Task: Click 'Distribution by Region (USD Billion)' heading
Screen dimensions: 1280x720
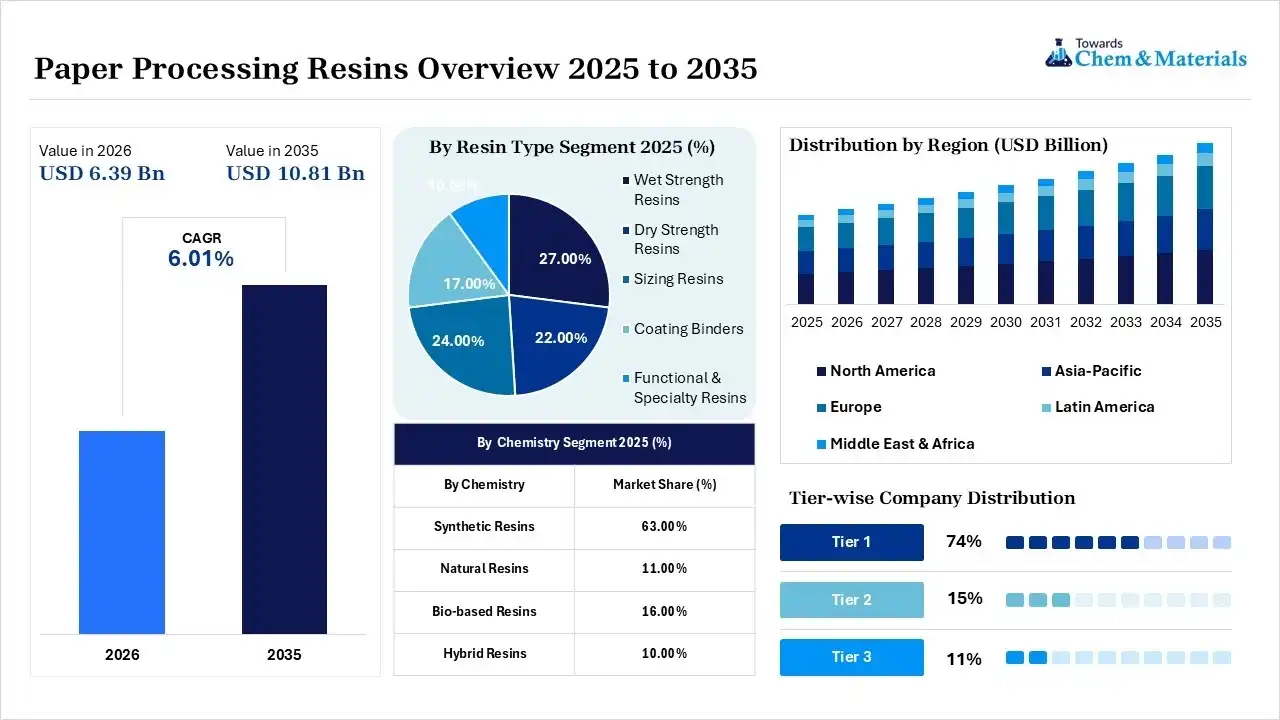Action: pos(948,145)
